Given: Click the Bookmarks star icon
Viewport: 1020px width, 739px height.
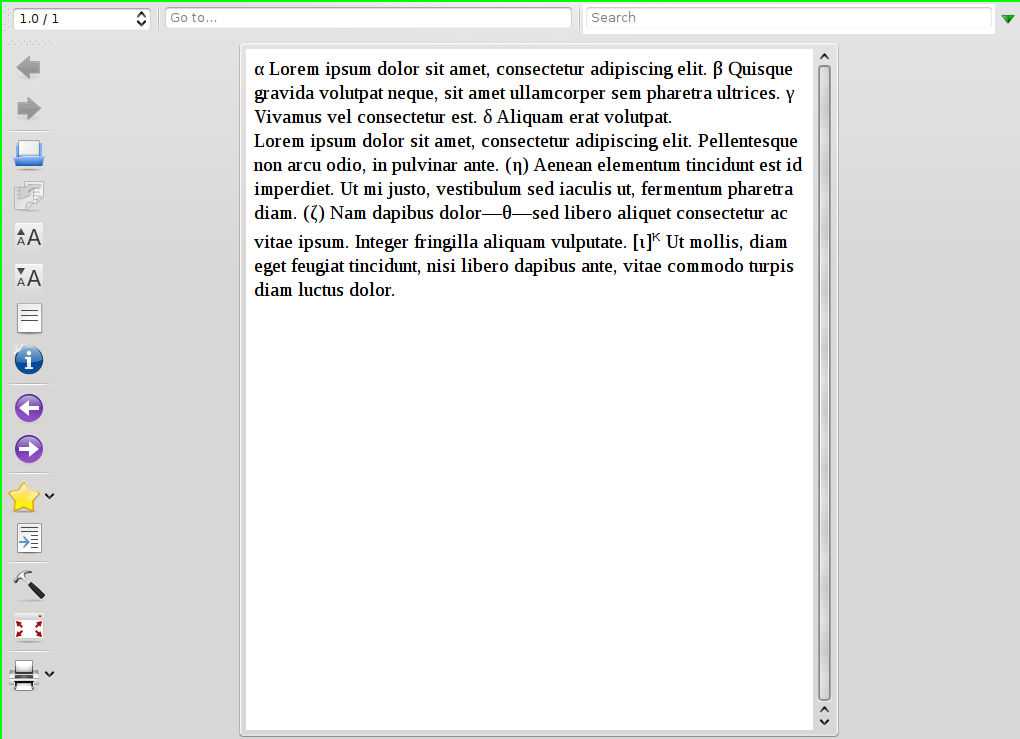Looking at the screenshot, I should tap(24, 497).
